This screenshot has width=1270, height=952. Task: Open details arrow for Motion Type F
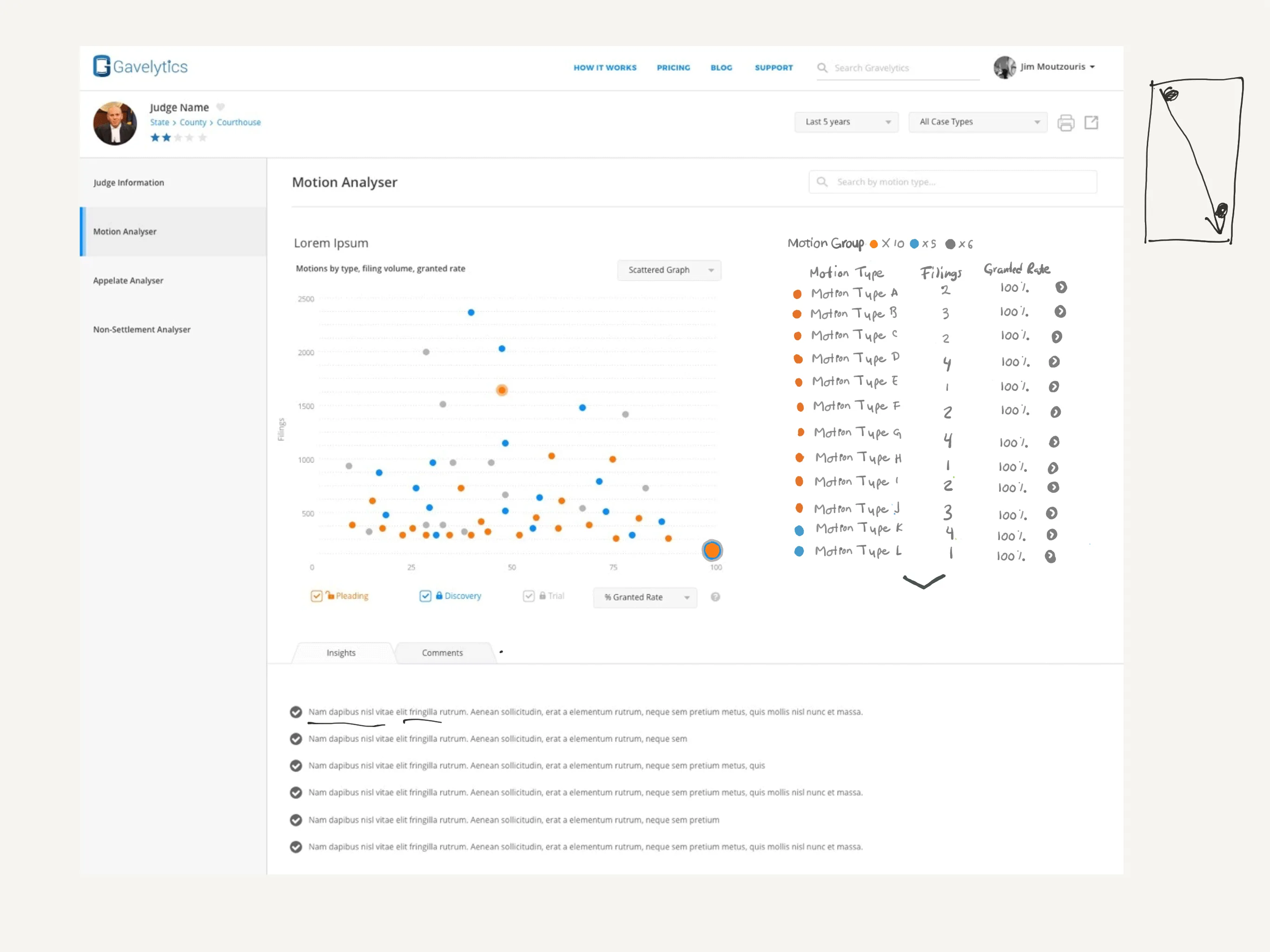1055,412
